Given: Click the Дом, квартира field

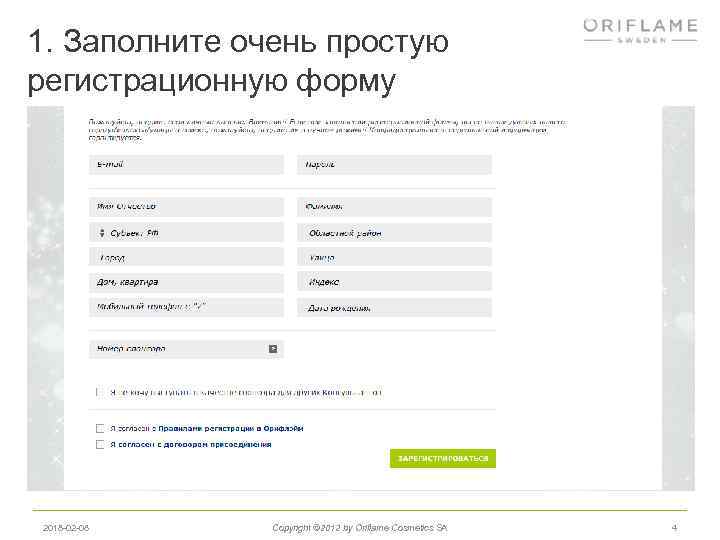Looking at the screenshot, I should (186, 282).
